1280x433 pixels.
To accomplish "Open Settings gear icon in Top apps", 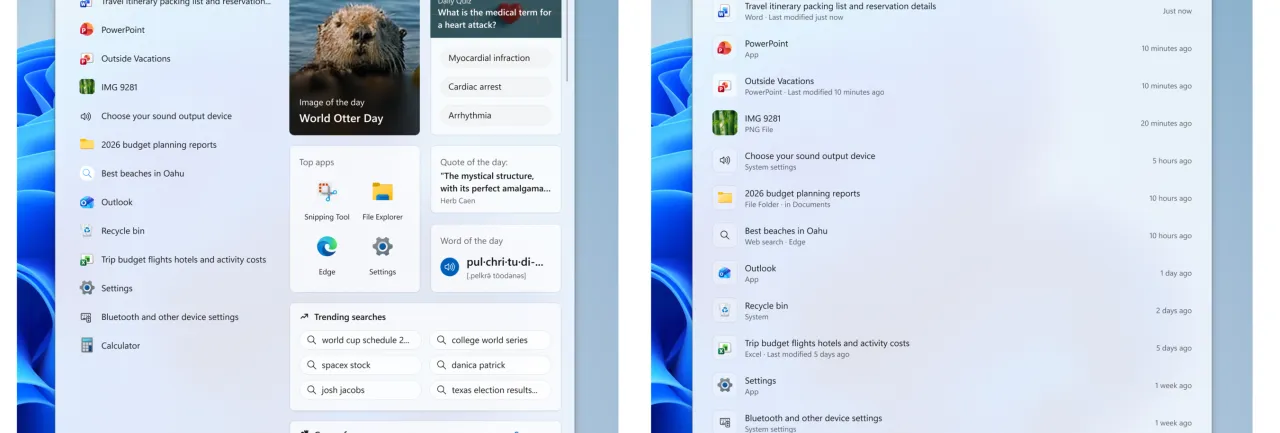I will pyautogui.click(x=382, y=246).
